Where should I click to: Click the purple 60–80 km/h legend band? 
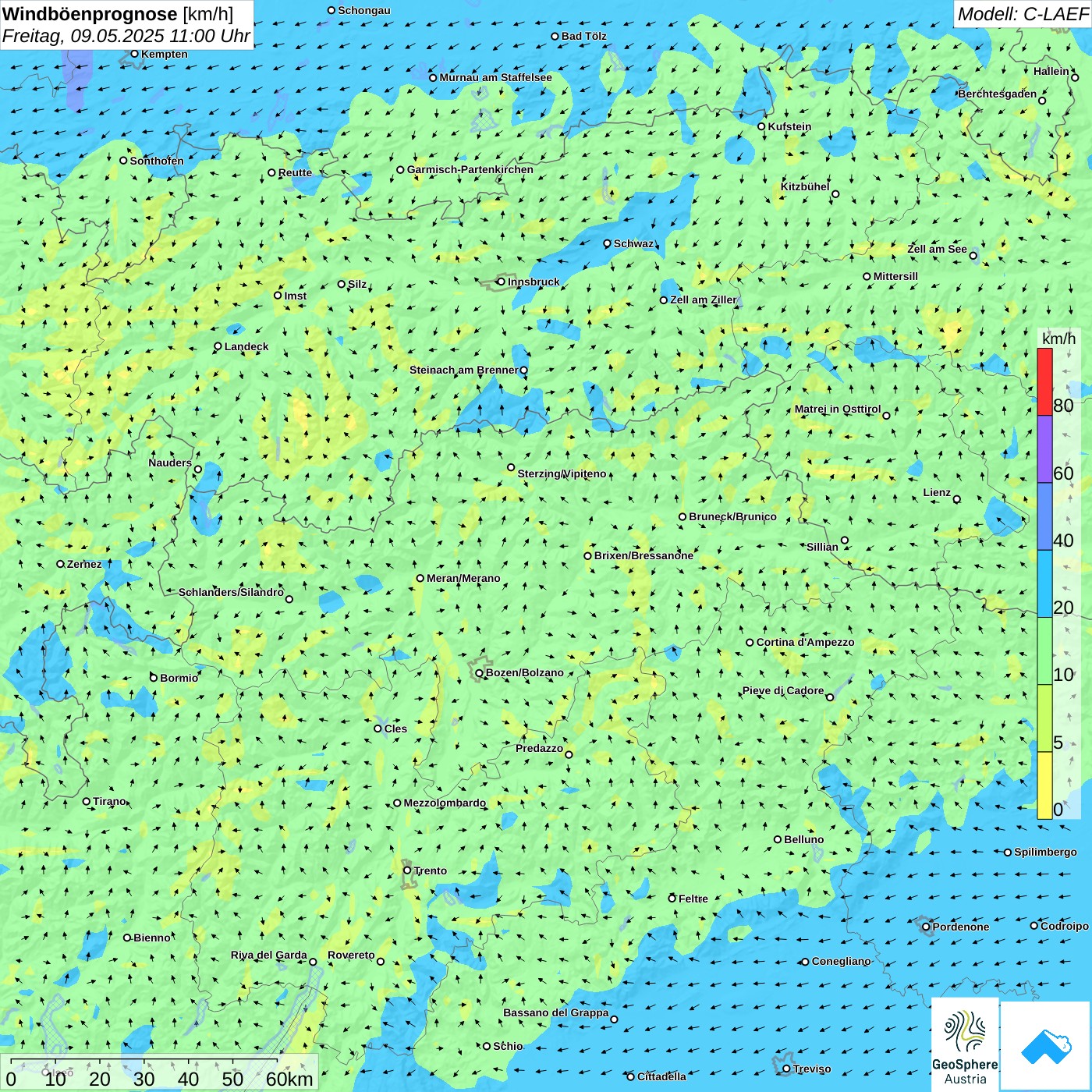tap(1044, 448)
